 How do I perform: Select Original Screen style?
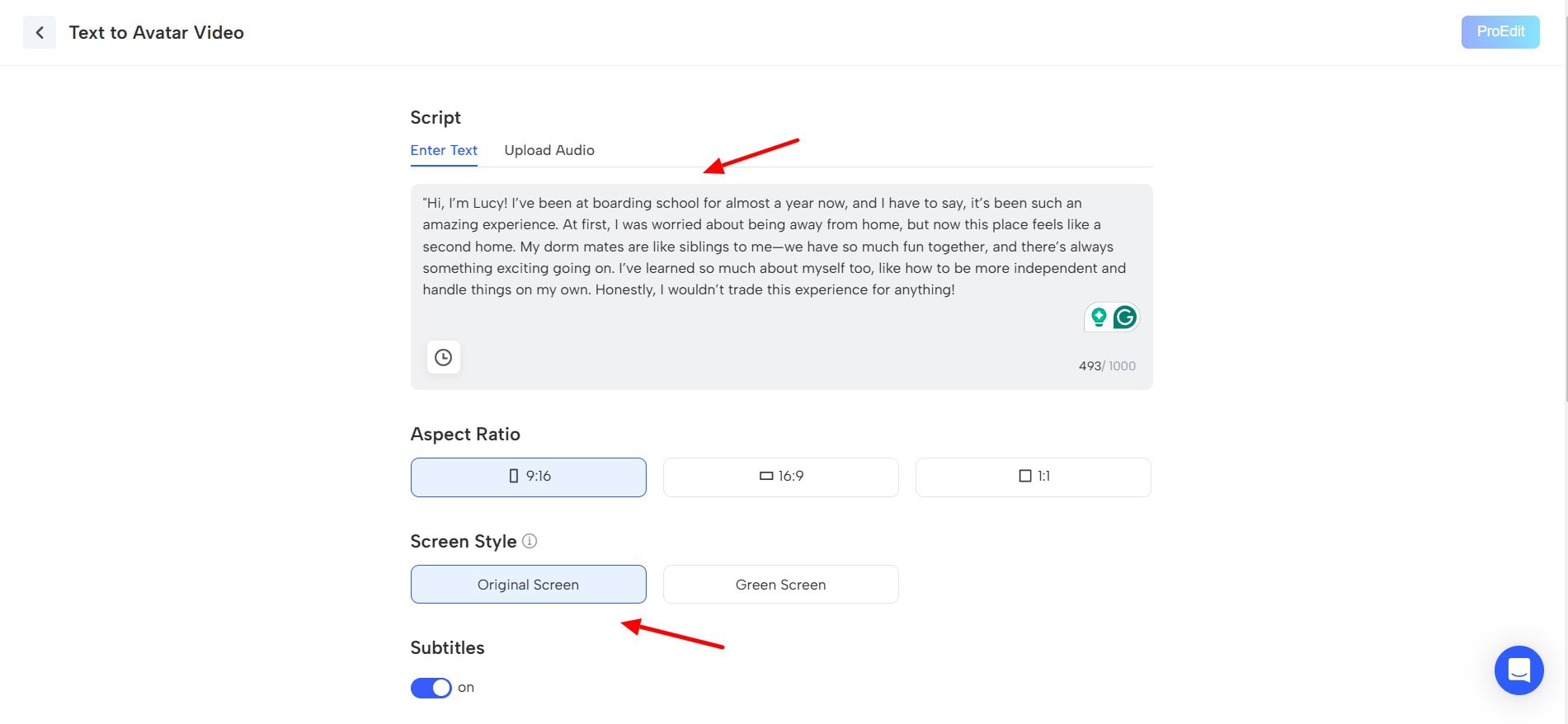click(528, 585)
